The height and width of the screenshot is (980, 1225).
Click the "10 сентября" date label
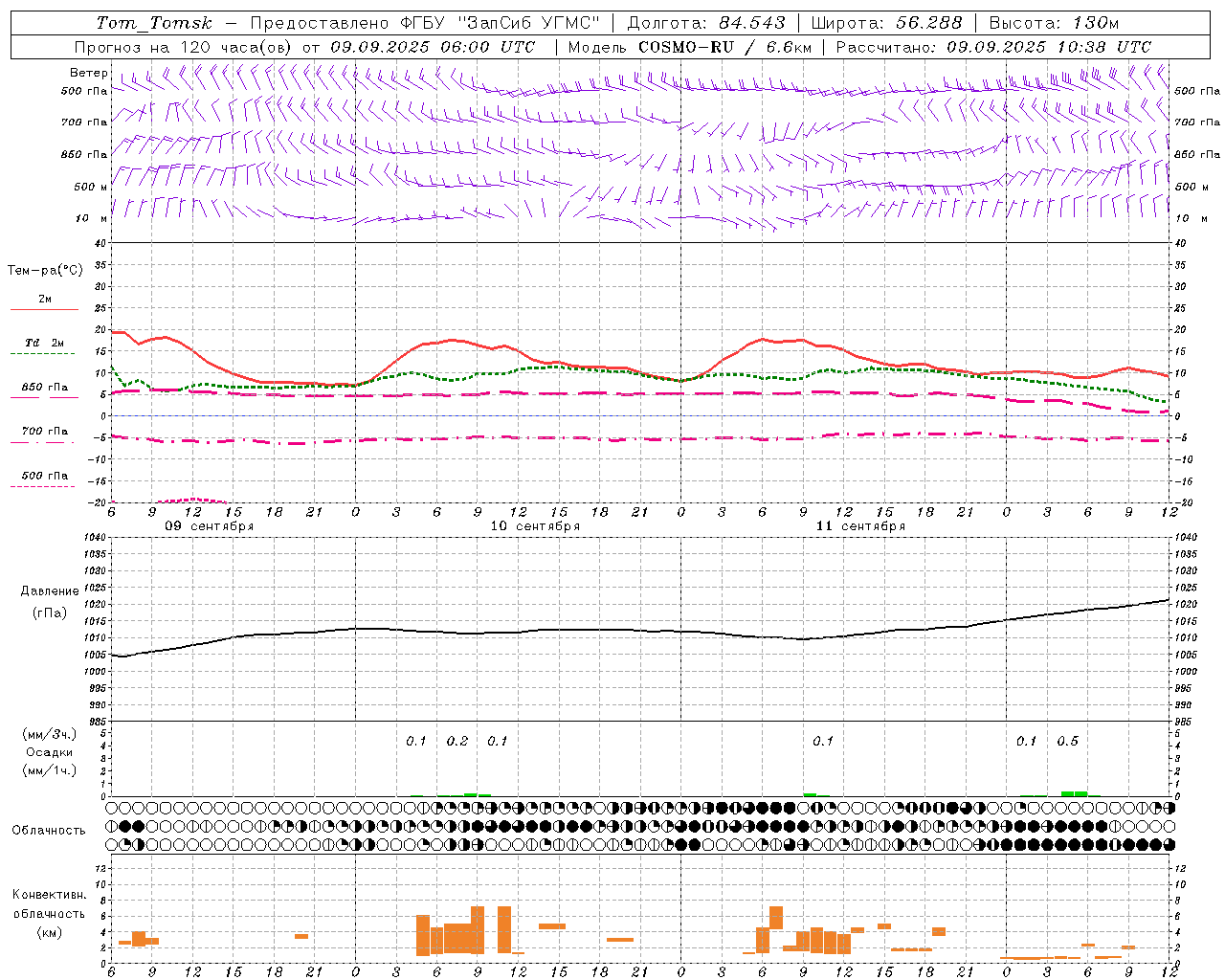[x=535, y=526]
